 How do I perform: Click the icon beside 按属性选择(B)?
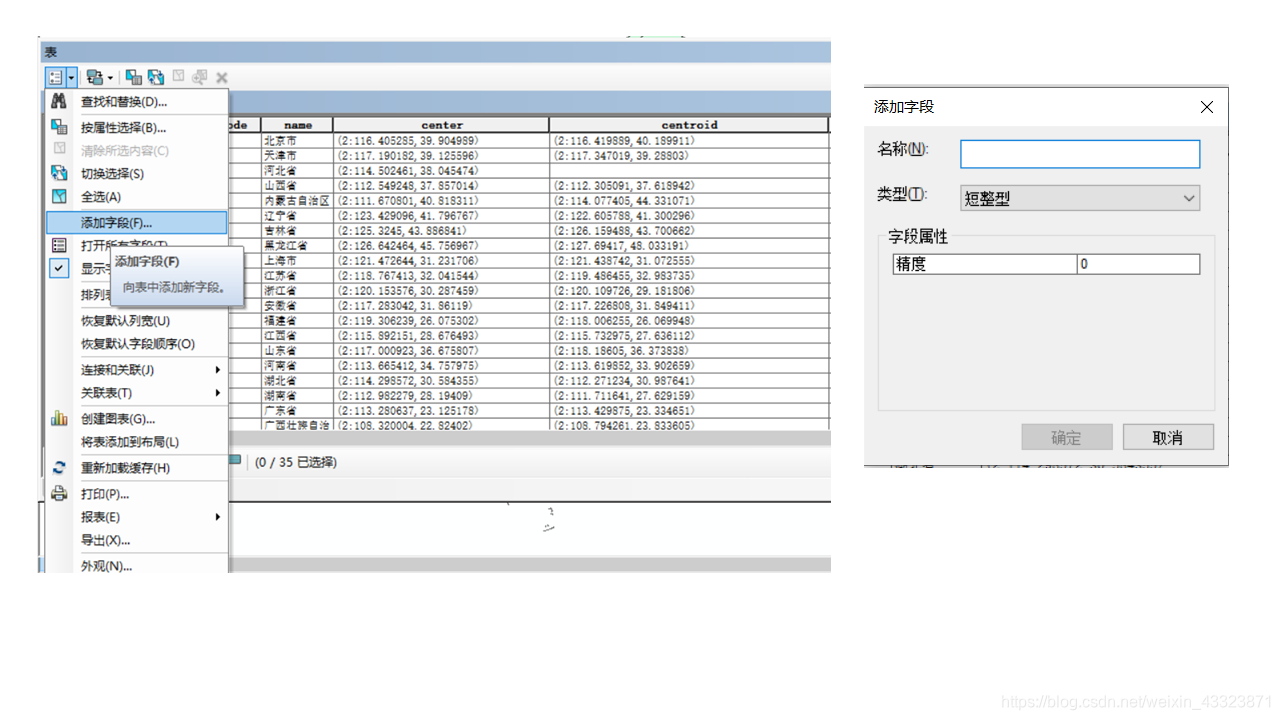coord(59,127)
